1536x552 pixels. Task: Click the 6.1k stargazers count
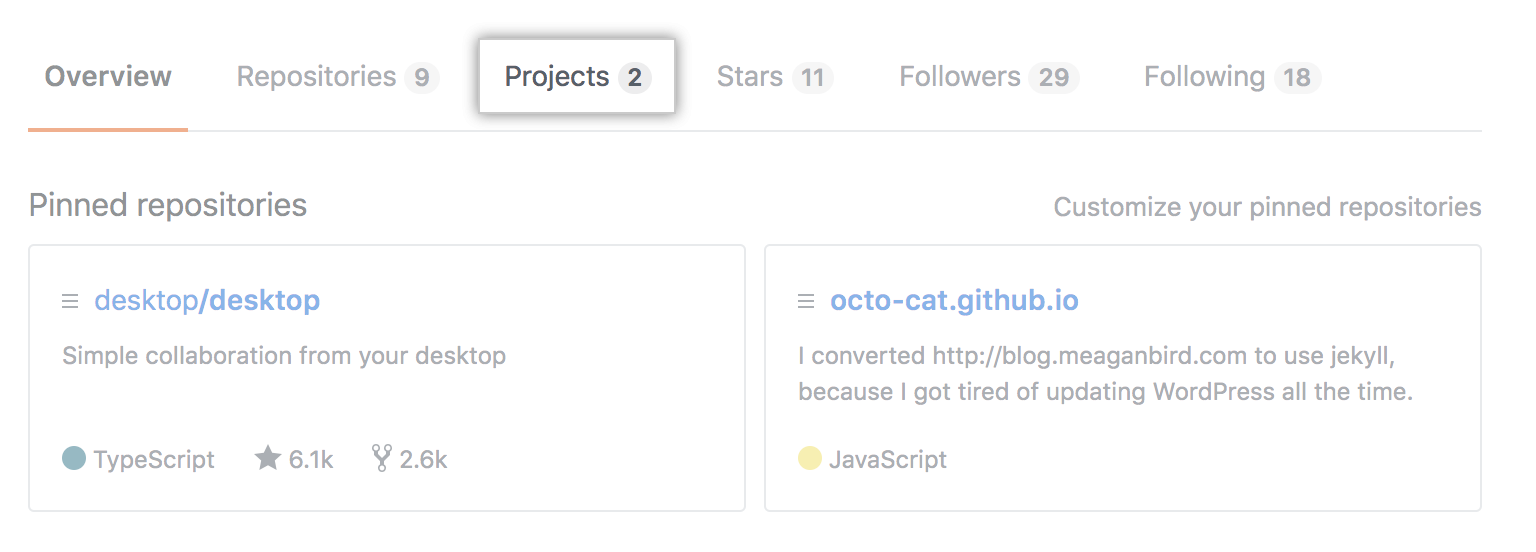[x=310, y=460]
